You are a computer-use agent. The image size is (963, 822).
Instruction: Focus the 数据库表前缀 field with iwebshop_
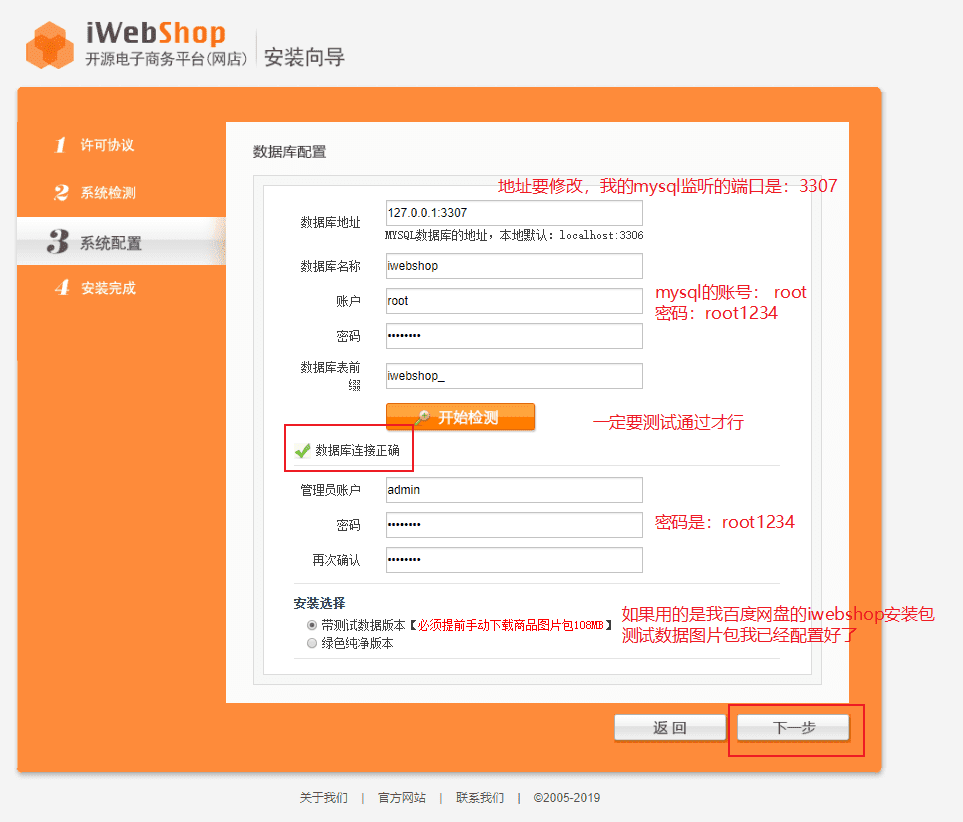[514, 376]
